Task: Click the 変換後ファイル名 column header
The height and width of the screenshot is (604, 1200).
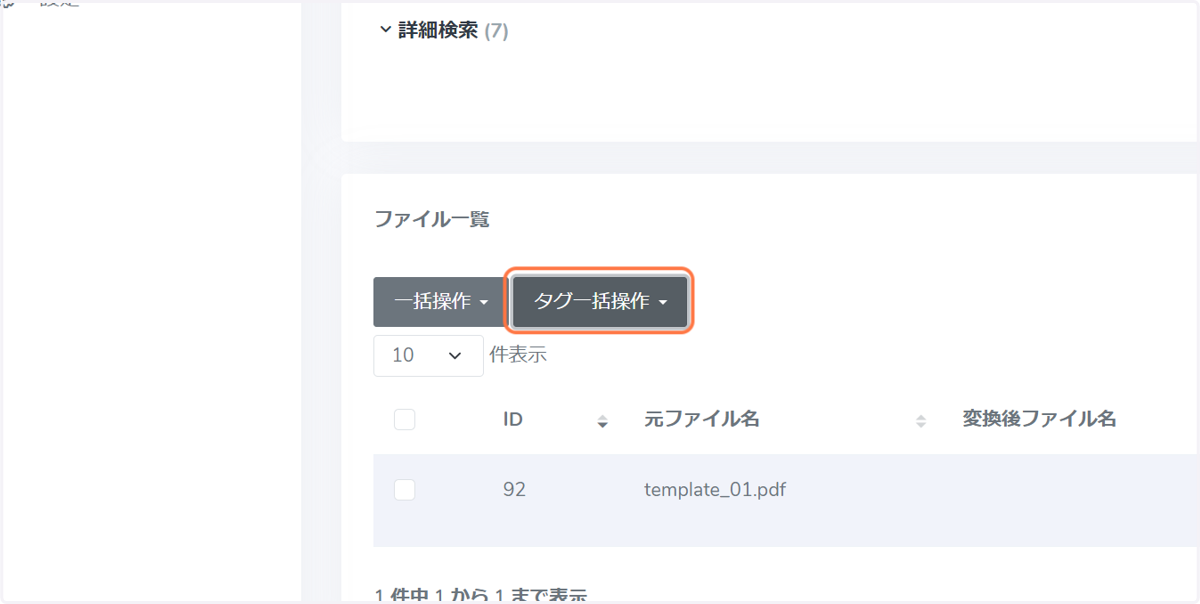Action: (x=1039, y=419)
